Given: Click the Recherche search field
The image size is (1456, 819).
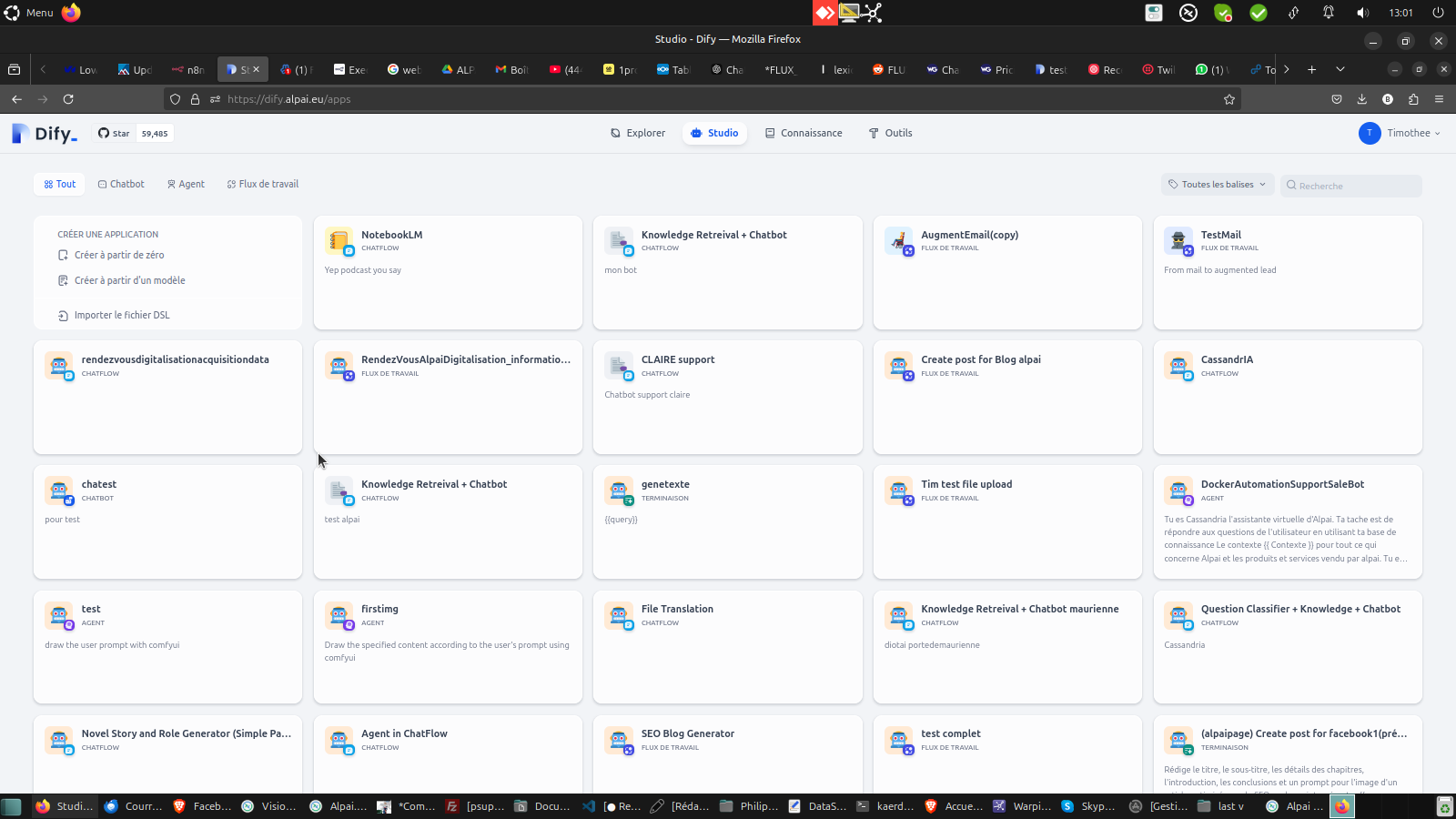Looking at the screenshot, I should tap(1351, 186).
